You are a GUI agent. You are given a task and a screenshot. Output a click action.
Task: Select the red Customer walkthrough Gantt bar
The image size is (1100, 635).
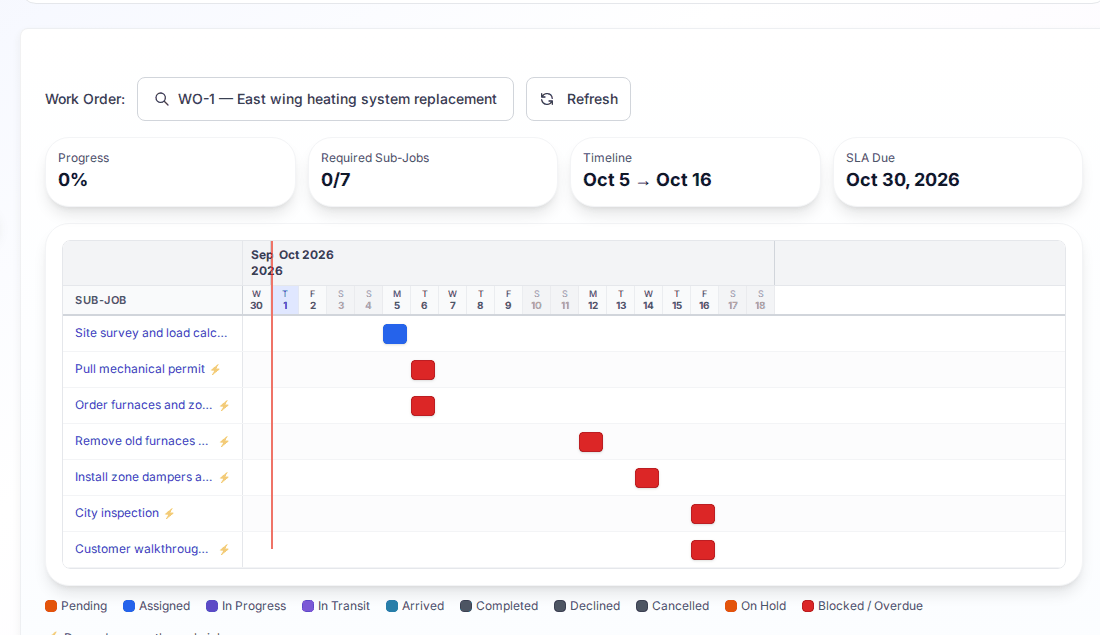703,550
